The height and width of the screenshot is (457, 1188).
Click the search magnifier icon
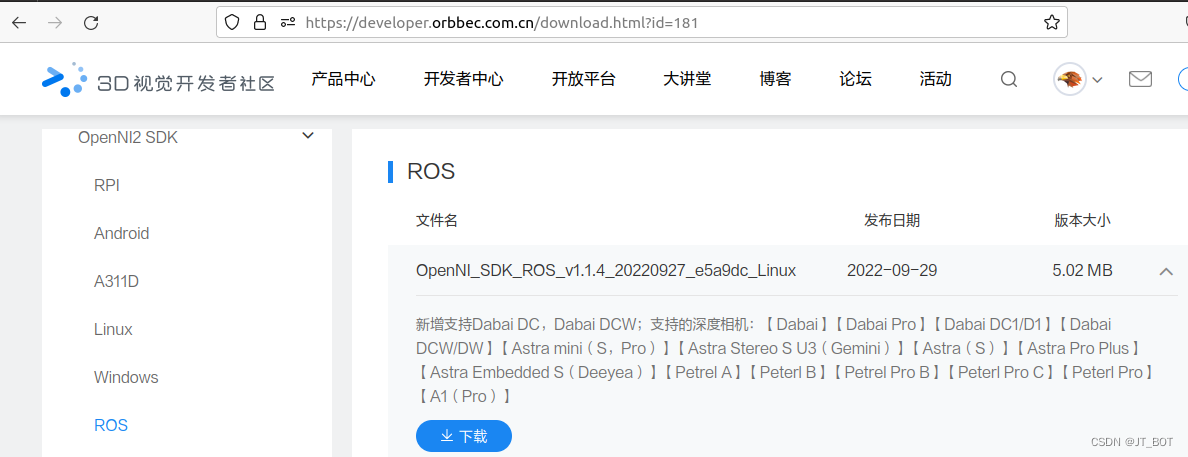tap(1008, 79)
